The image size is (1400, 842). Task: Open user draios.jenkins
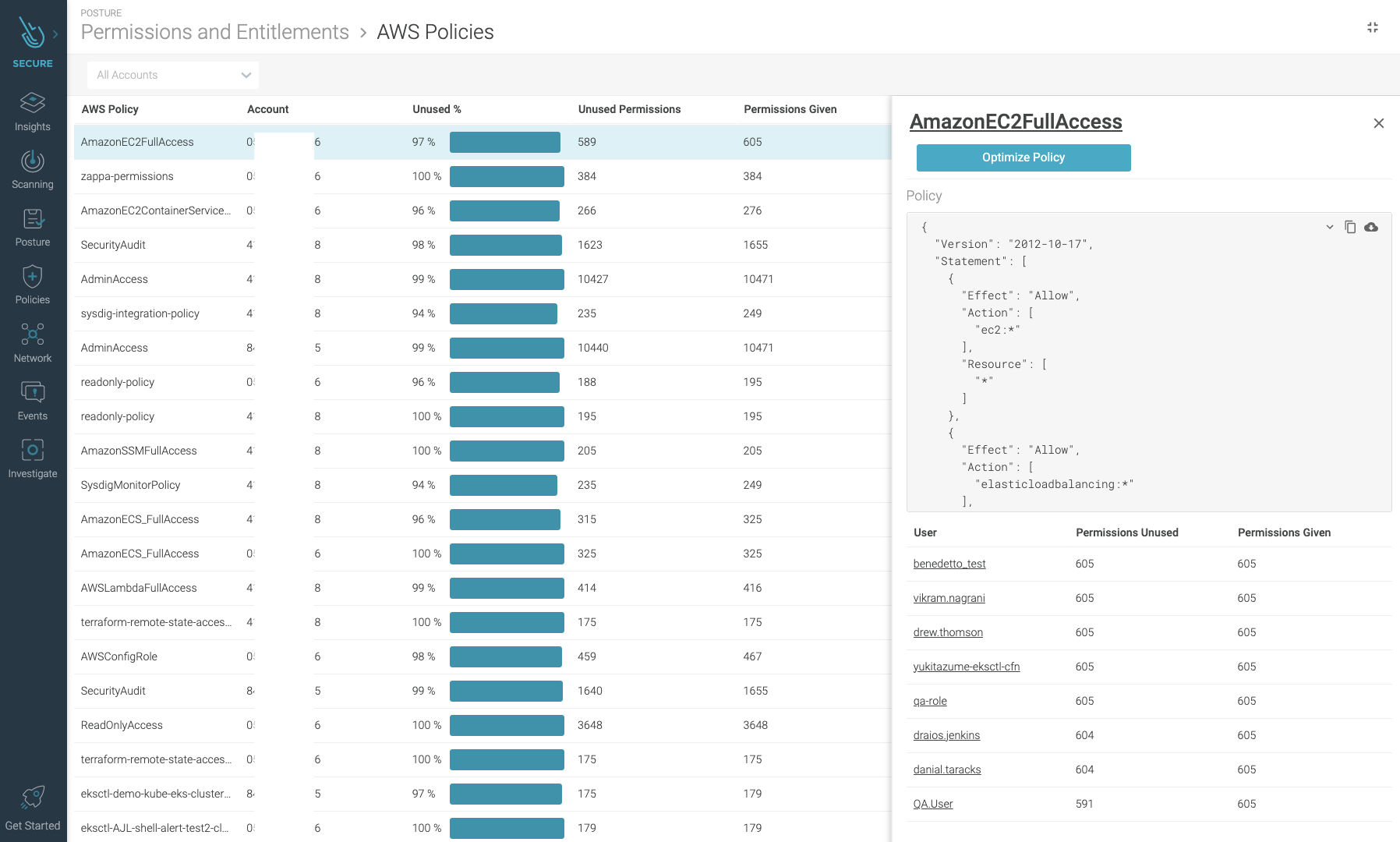946,735
